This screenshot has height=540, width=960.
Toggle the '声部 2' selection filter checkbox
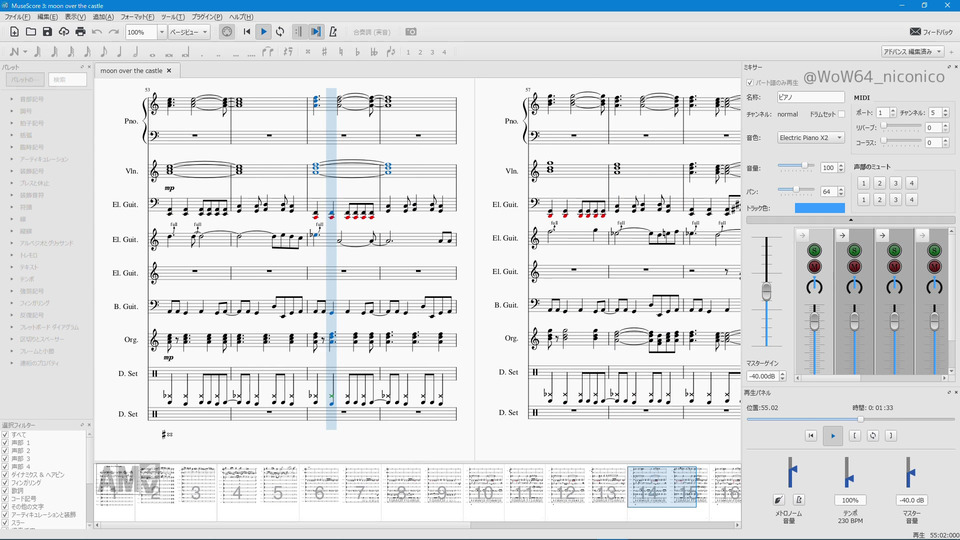coord(5,451)
